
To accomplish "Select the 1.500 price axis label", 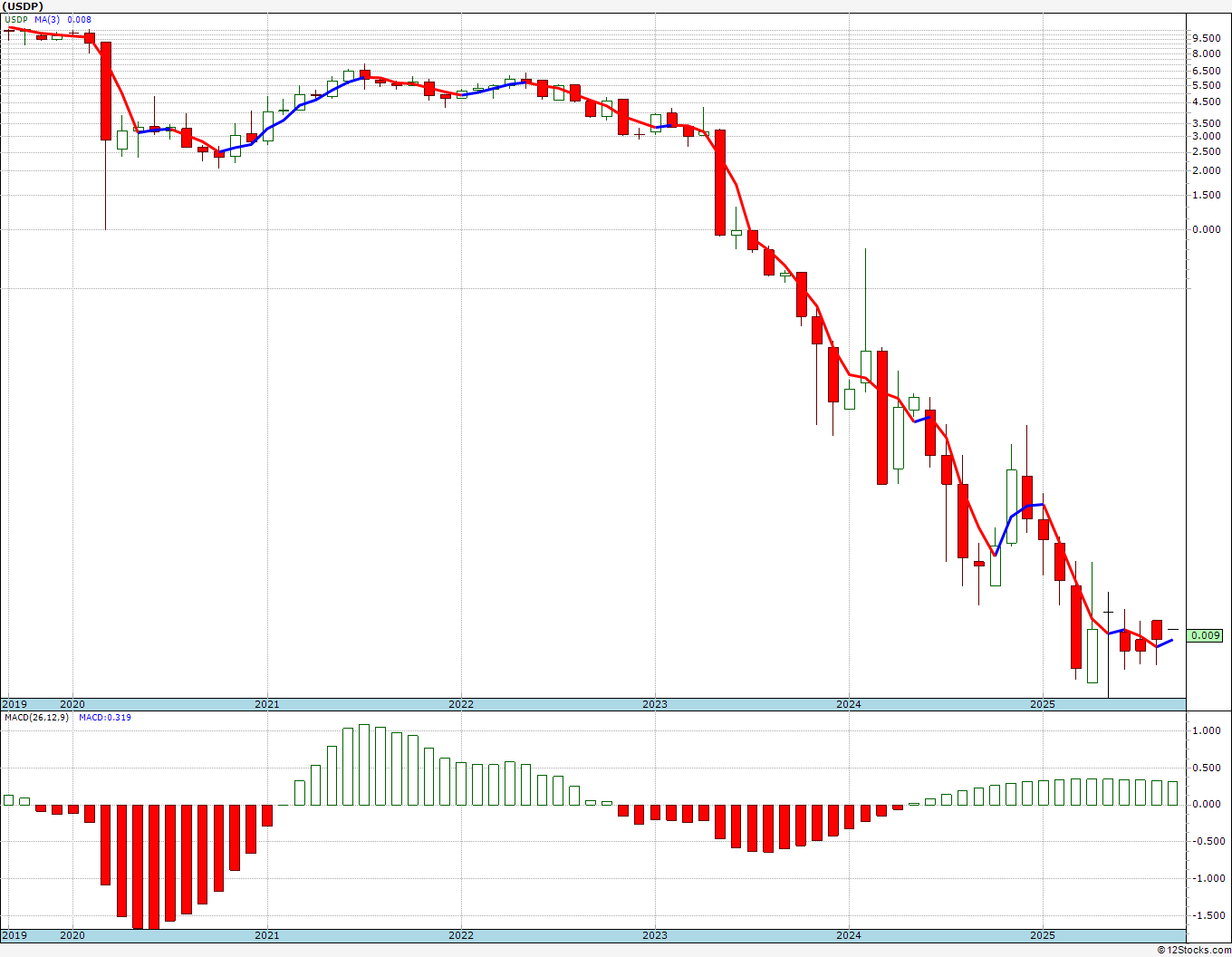I will coord(1207,195).
